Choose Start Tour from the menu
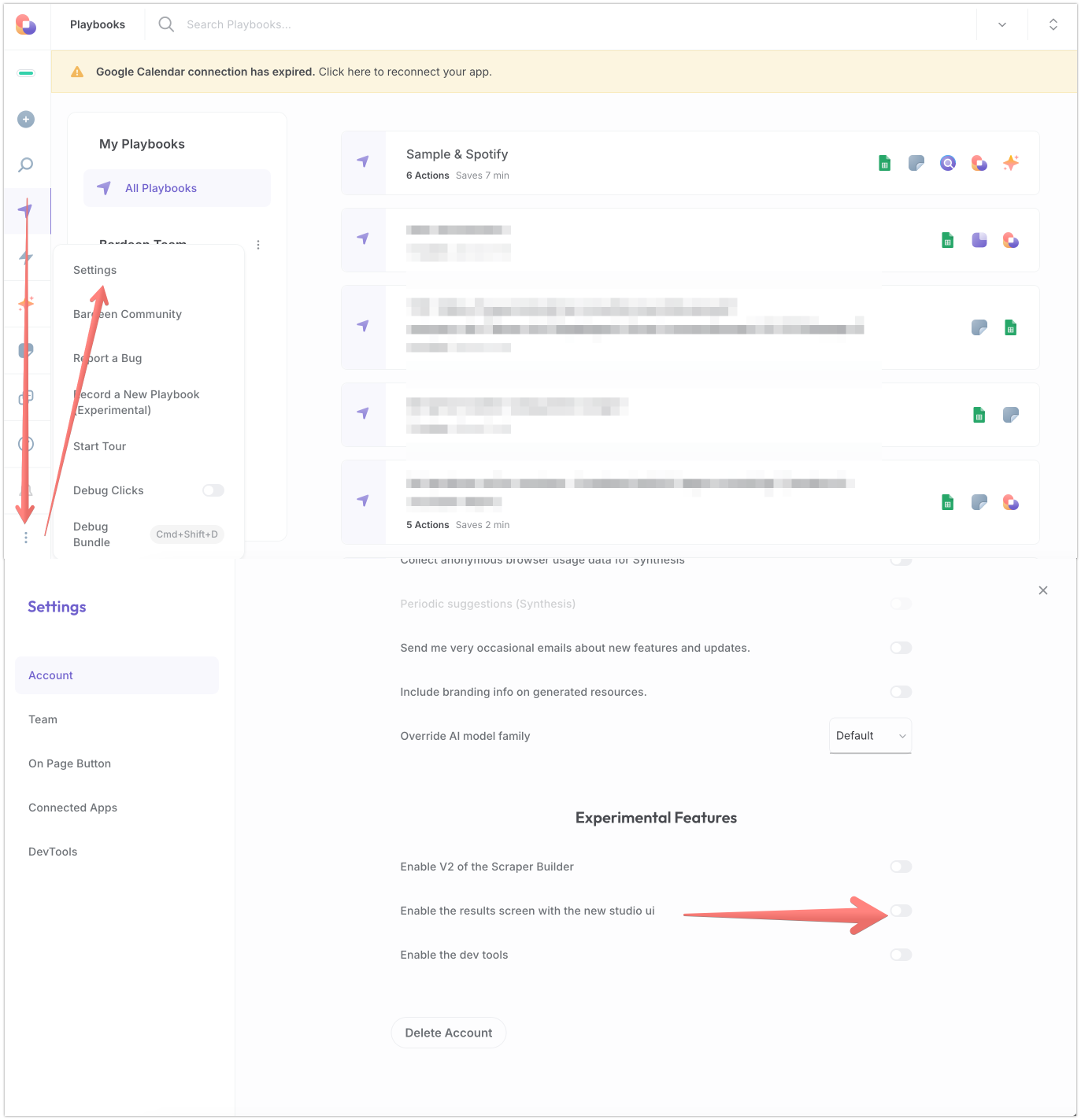 click(x=99, y=446)
